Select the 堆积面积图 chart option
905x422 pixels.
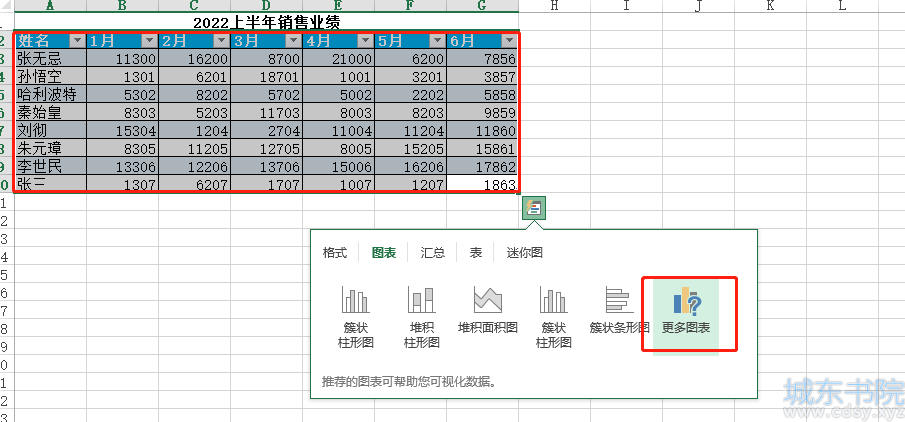(488, 310)
